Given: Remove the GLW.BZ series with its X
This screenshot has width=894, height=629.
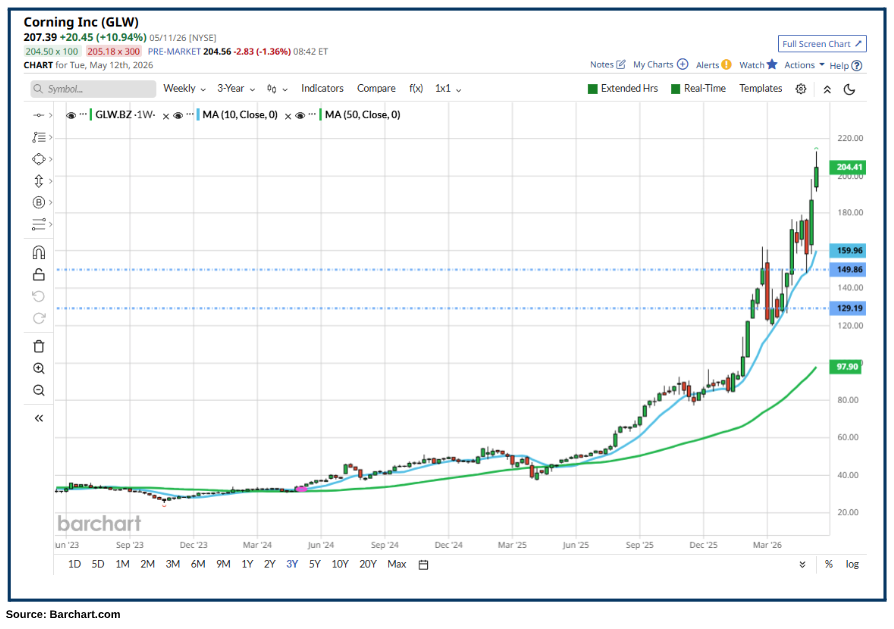Looking at the screenshot, I should click(166, 116).
